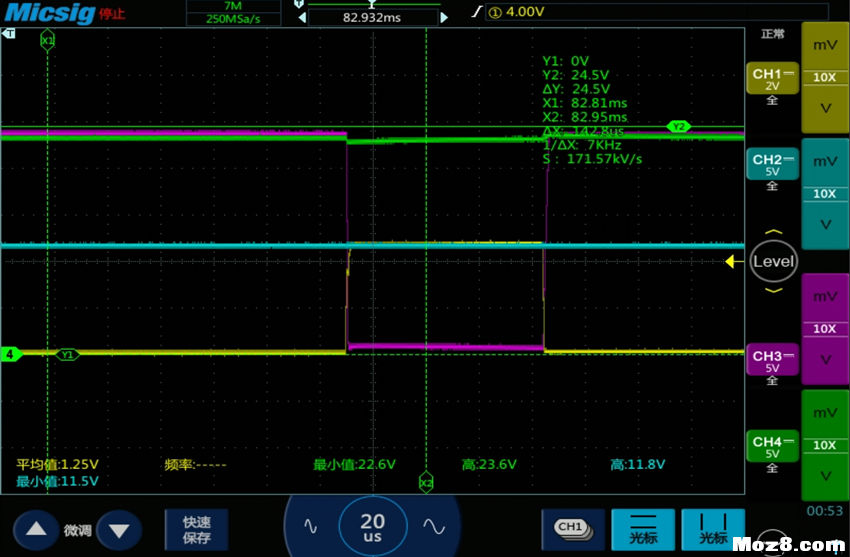Tap the T trigger position marker
Screen dimensions: 850x557
tap(9, 34)
